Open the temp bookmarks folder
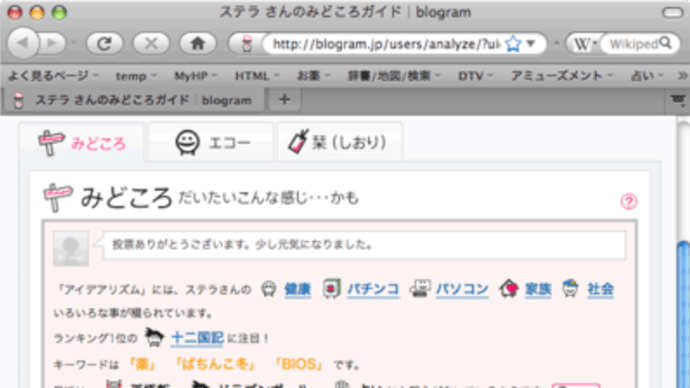 (136, 76)
